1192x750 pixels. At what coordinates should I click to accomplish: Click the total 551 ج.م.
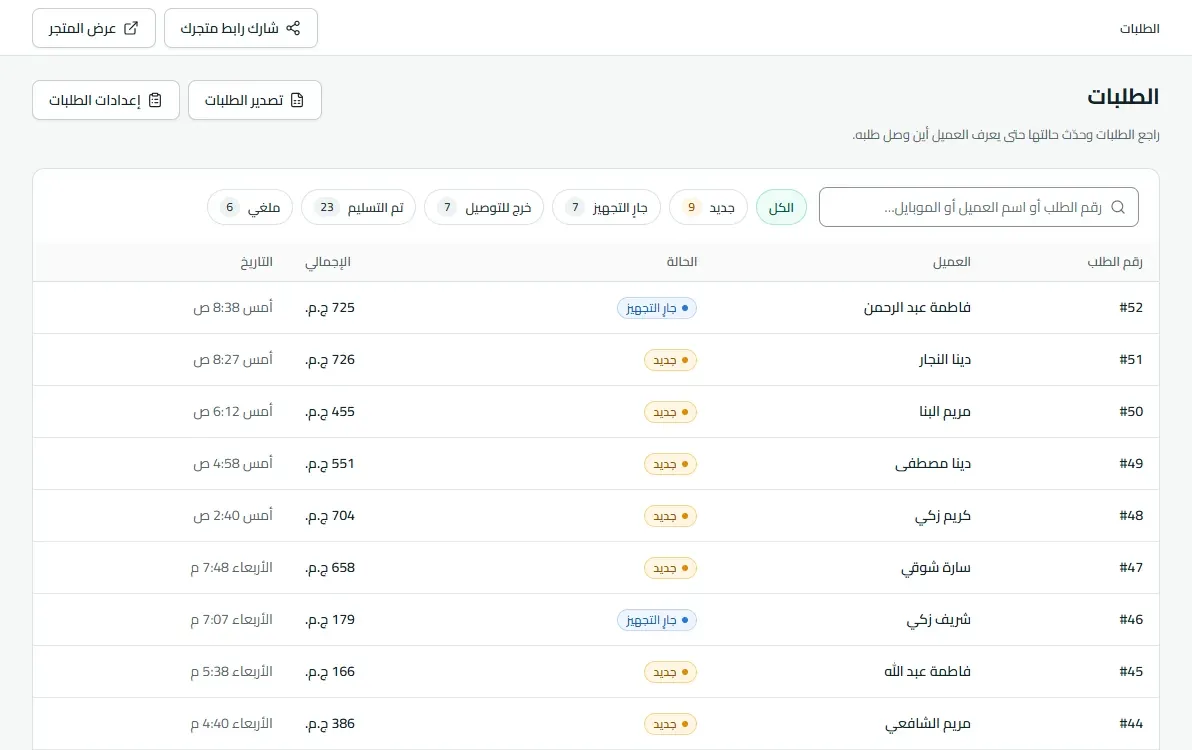click(x=330, y=464)
